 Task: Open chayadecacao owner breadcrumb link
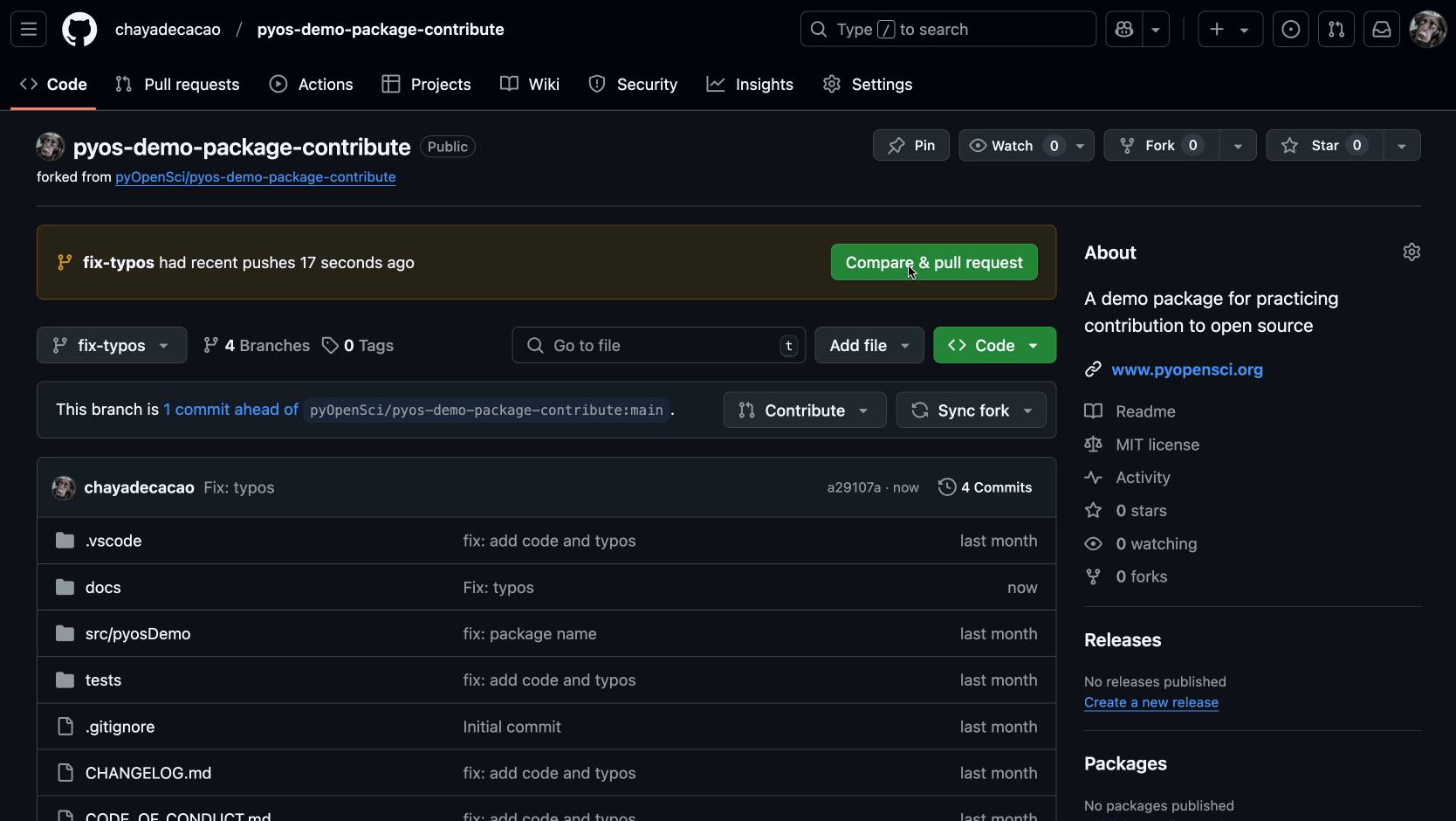point(168,30)
